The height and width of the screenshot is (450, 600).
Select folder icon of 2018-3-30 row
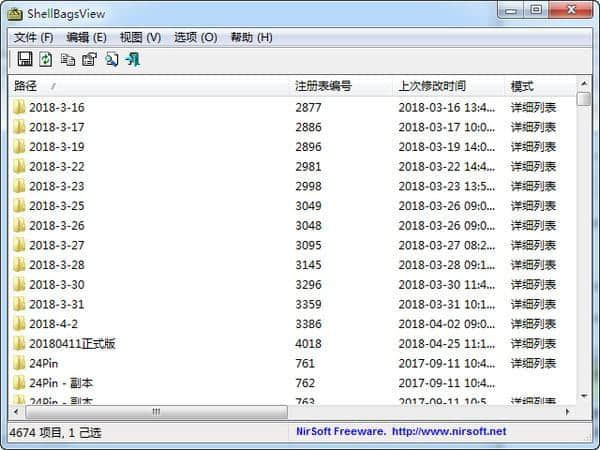pos(19,285)
